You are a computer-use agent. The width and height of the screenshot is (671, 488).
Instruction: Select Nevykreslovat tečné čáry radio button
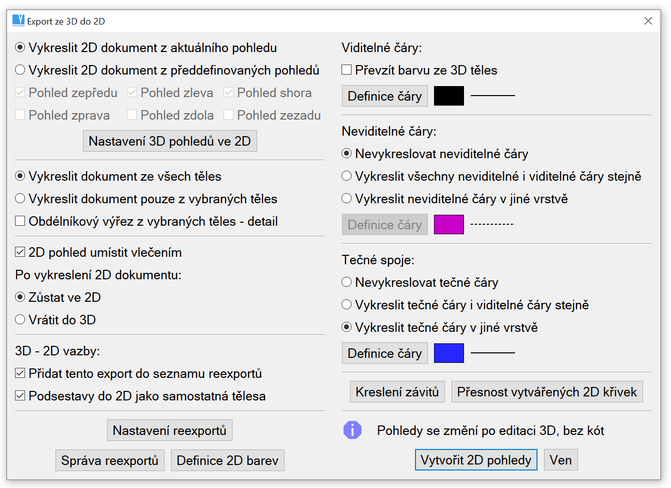(348, 283)
